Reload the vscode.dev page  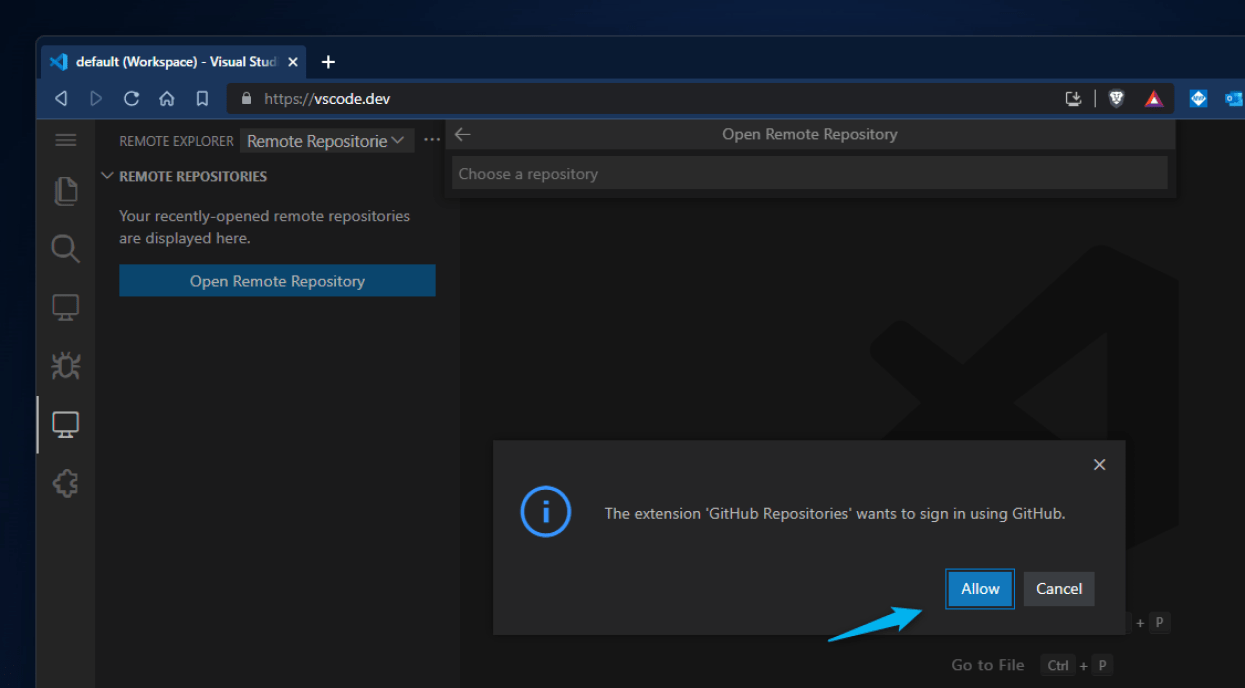point(131,98)
